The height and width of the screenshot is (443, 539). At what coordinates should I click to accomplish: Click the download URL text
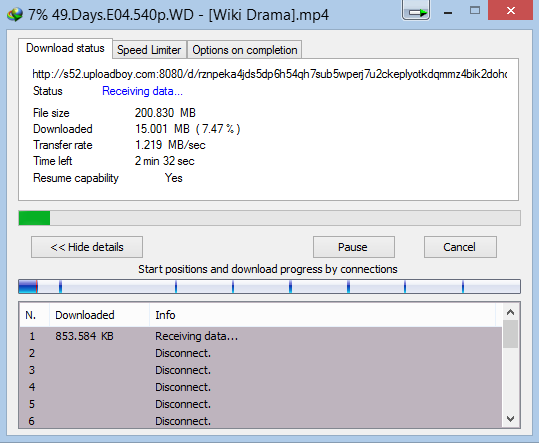(270, 74)
